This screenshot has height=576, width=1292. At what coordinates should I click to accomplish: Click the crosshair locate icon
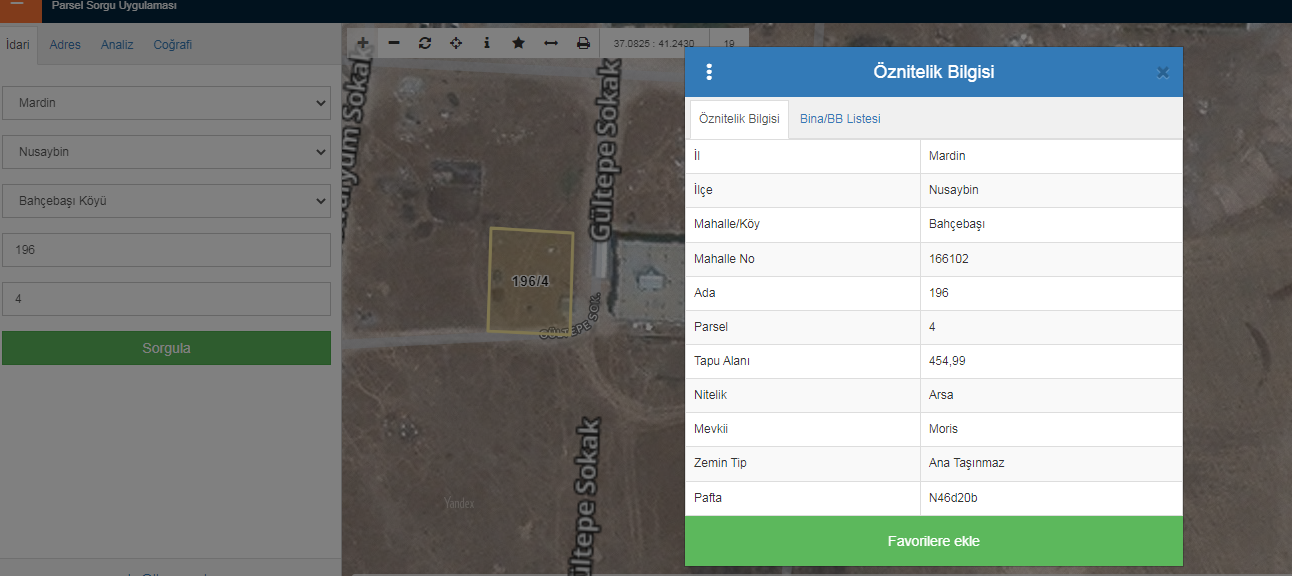(x=456, y=43)
